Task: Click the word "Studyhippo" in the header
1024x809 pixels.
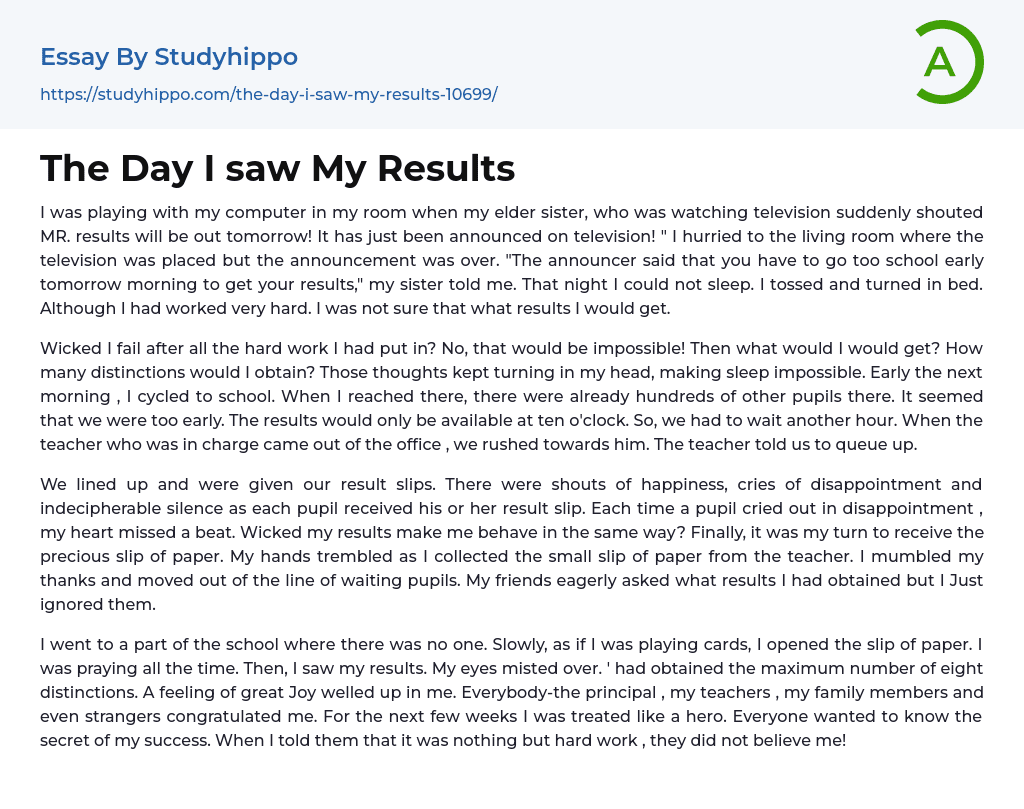Action: pyautogui.click(x=226, y=57)
